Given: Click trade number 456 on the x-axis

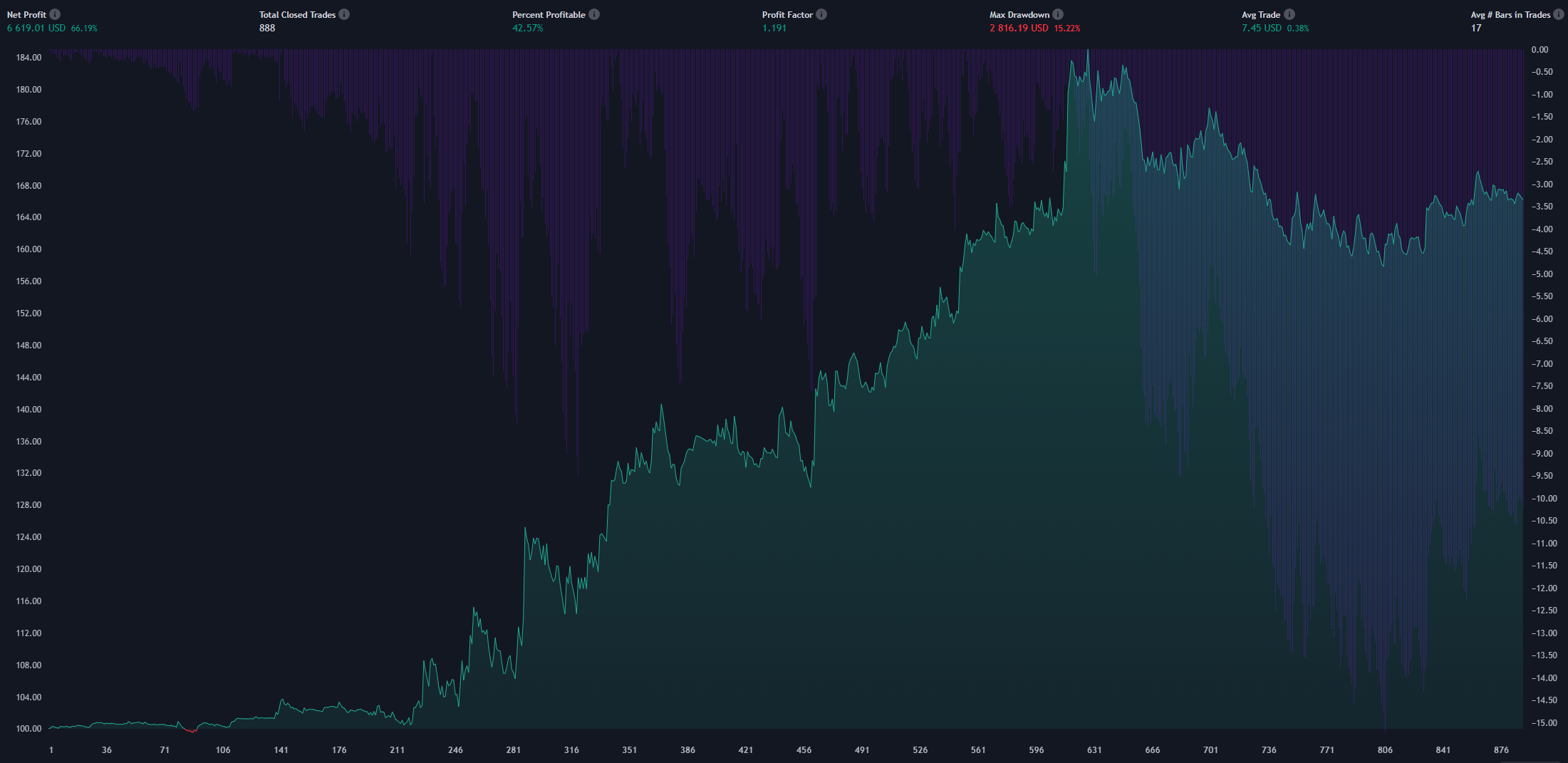Looking at the screenshot, I should tap(804, 750).
